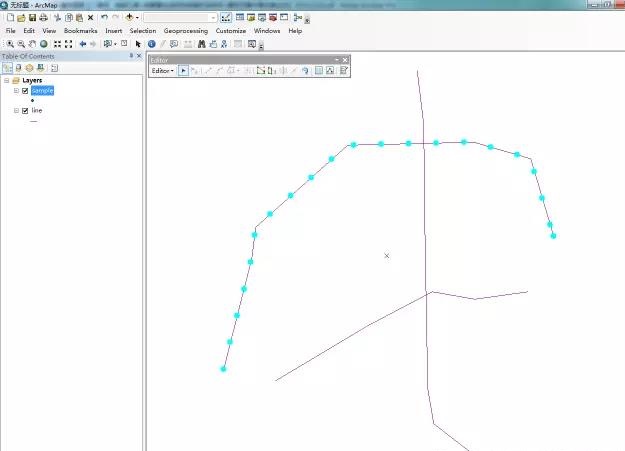Collapse the Layers data frame

click(x=7, y=80)
